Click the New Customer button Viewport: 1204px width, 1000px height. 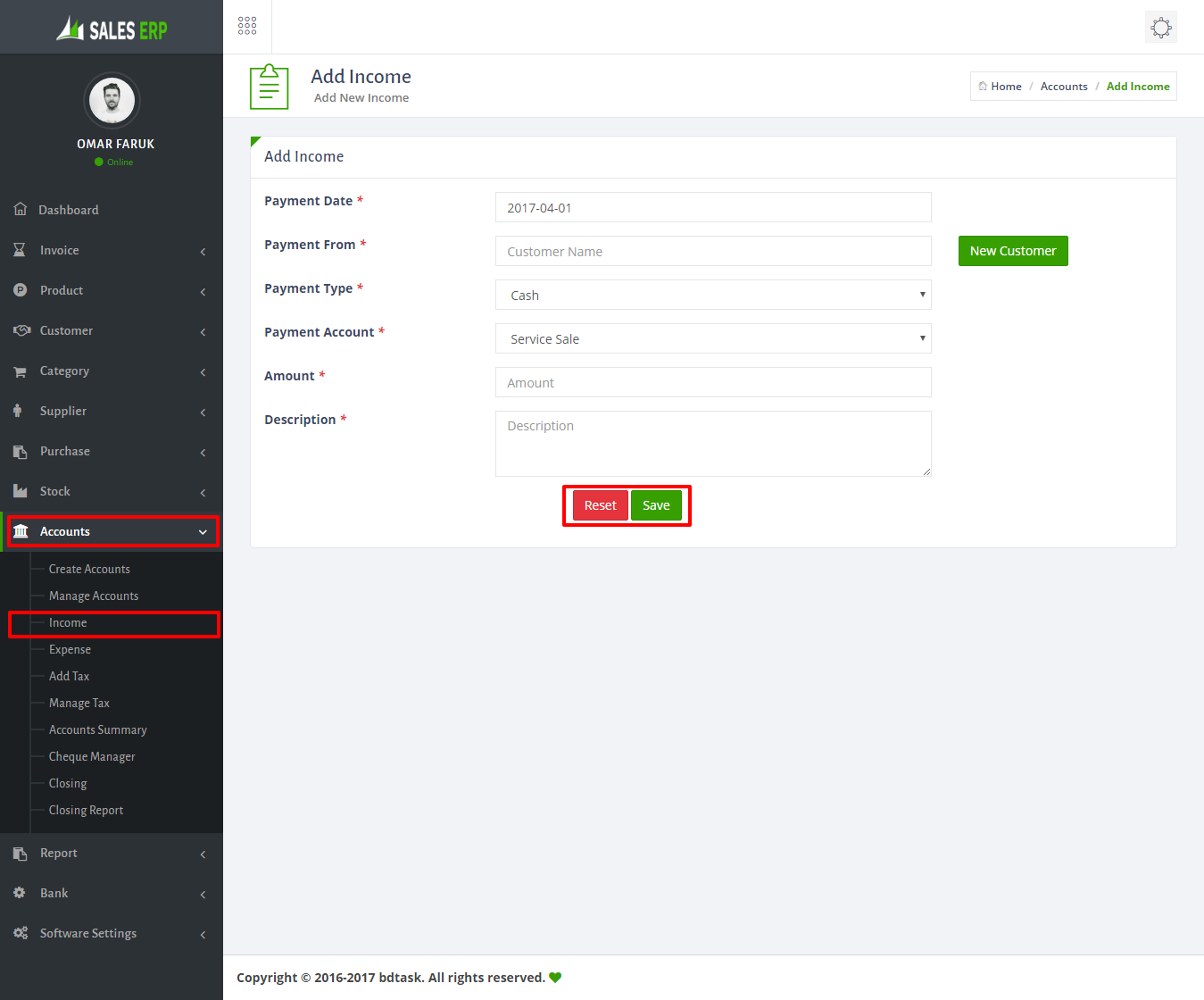click(x=1012, y=251)
